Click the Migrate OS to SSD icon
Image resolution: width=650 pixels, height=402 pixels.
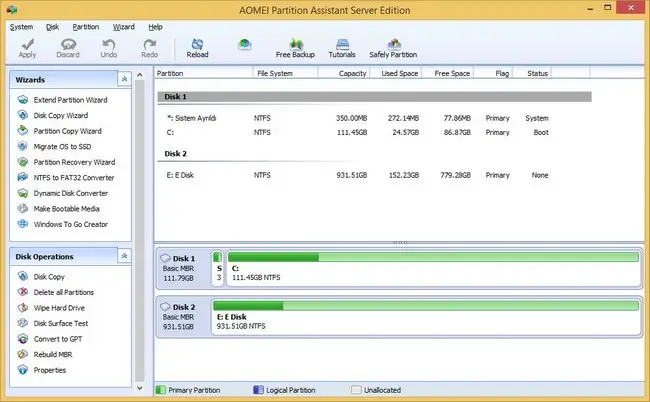tap(23, 146)
